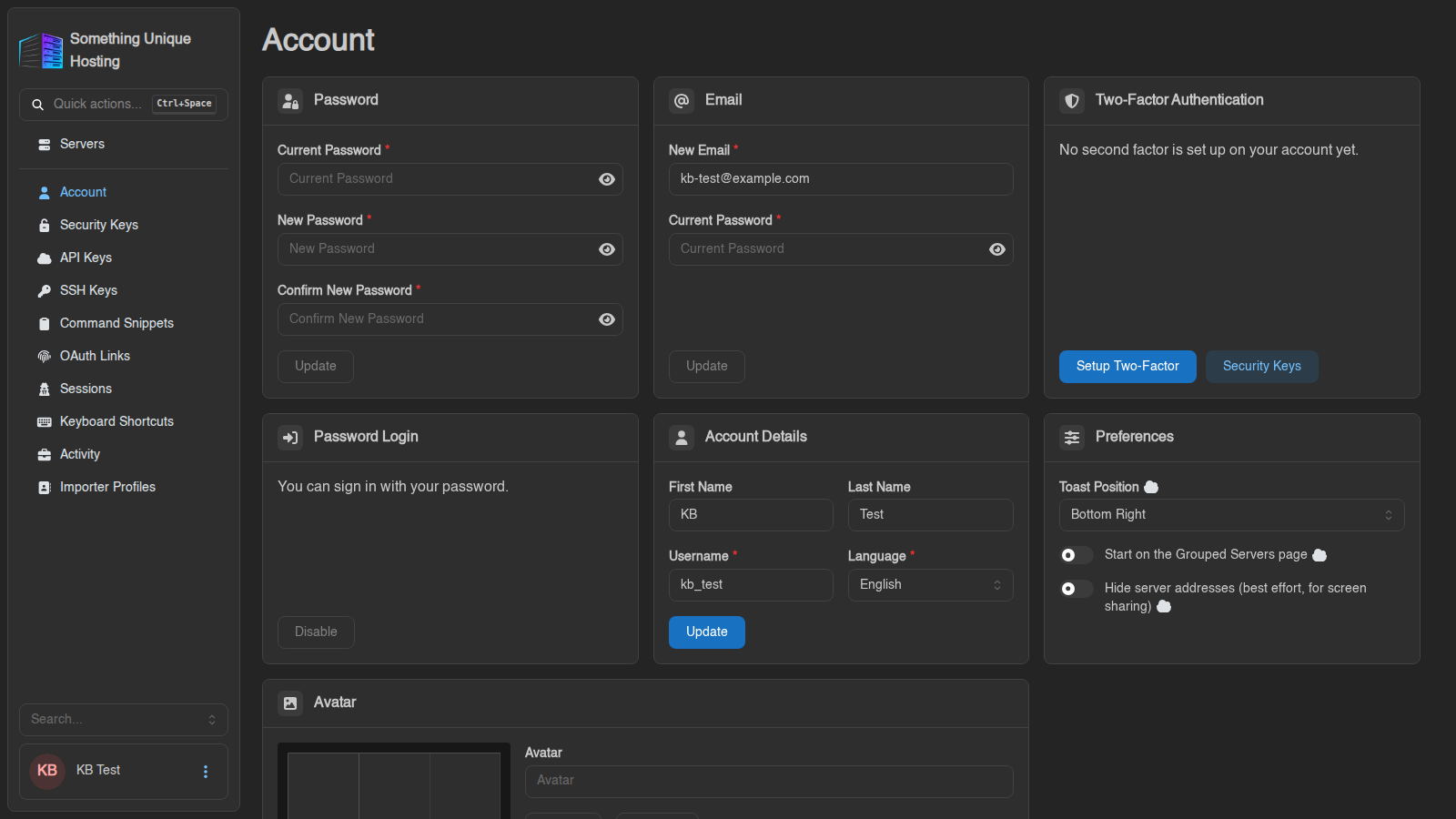Click the Password card header icon
1456x819 pixels.
[x=290, y=101]
